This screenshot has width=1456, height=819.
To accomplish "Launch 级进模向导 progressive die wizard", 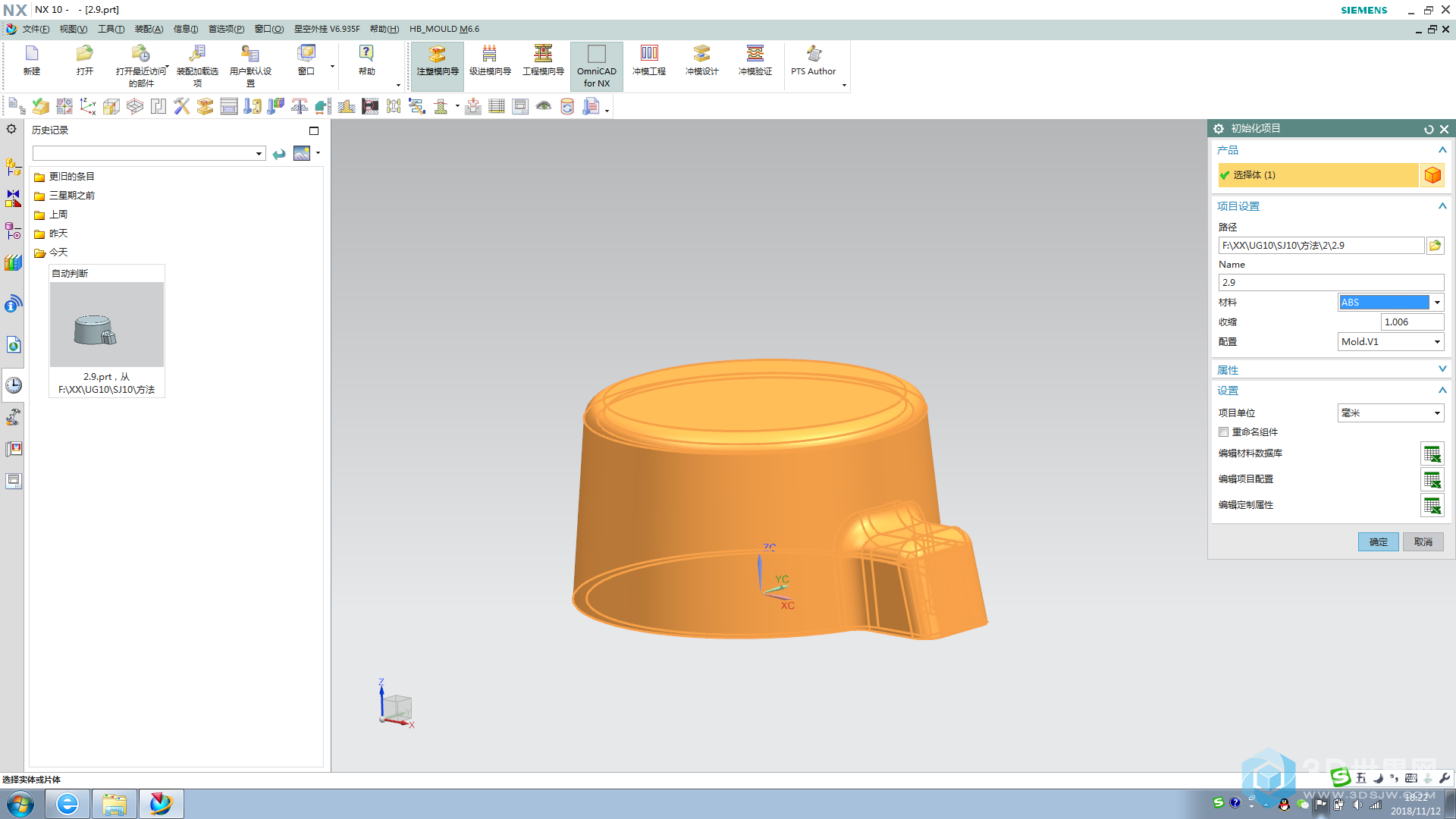I will (x=490, y=60).
